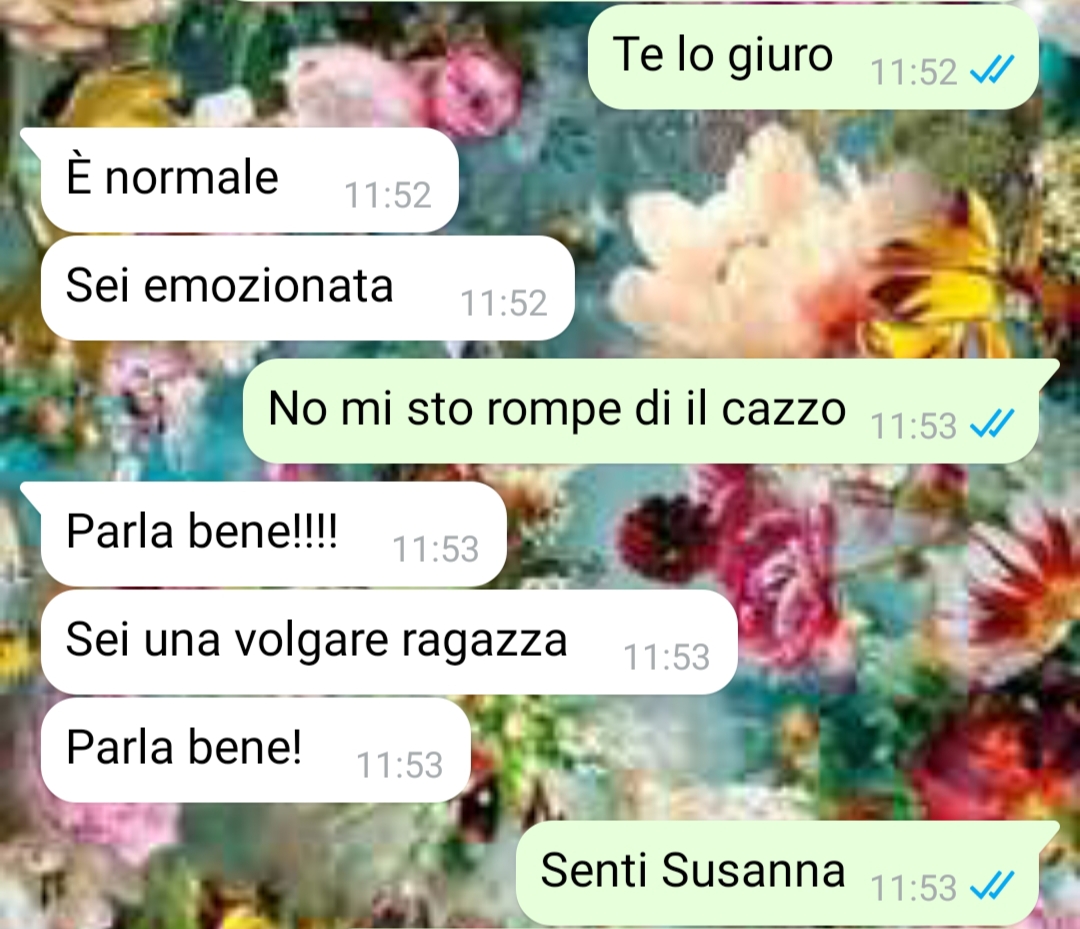Click the 11:53 timestamp beside 'Parla bene!!!!'
This screenshot has height=929, width=1080.
click(x=435, y=550)
